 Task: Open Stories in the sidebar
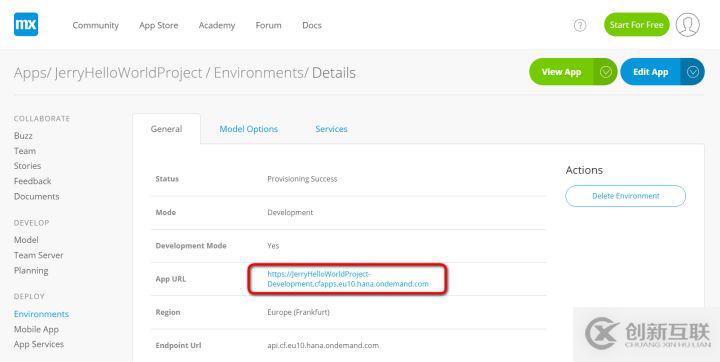[x=27, y=166]
